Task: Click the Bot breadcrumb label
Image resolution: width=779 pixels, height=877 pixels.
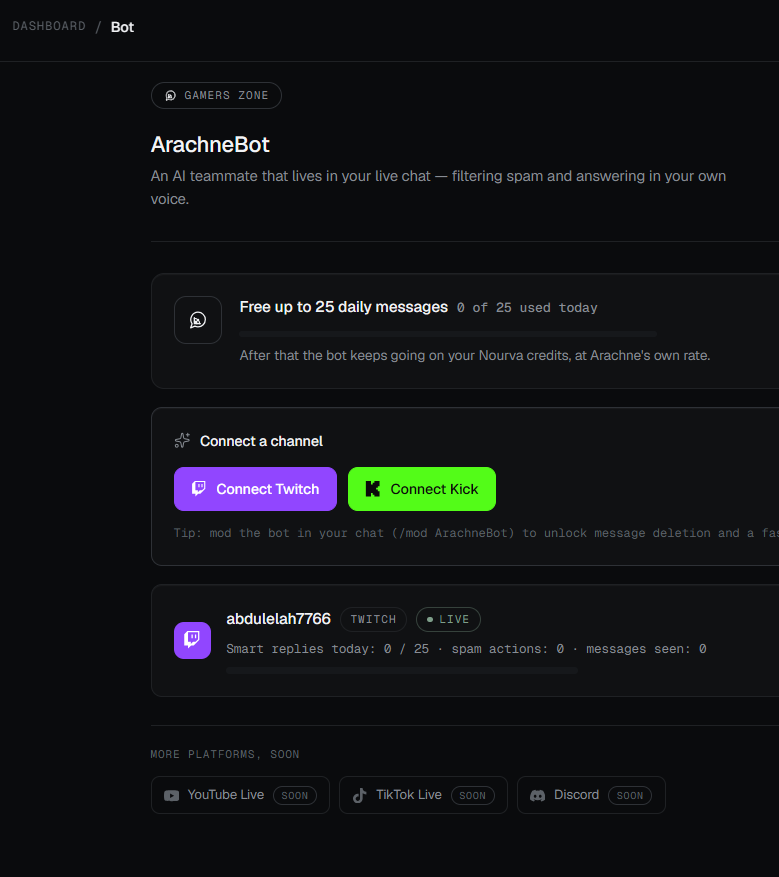Action: [122, 27]
